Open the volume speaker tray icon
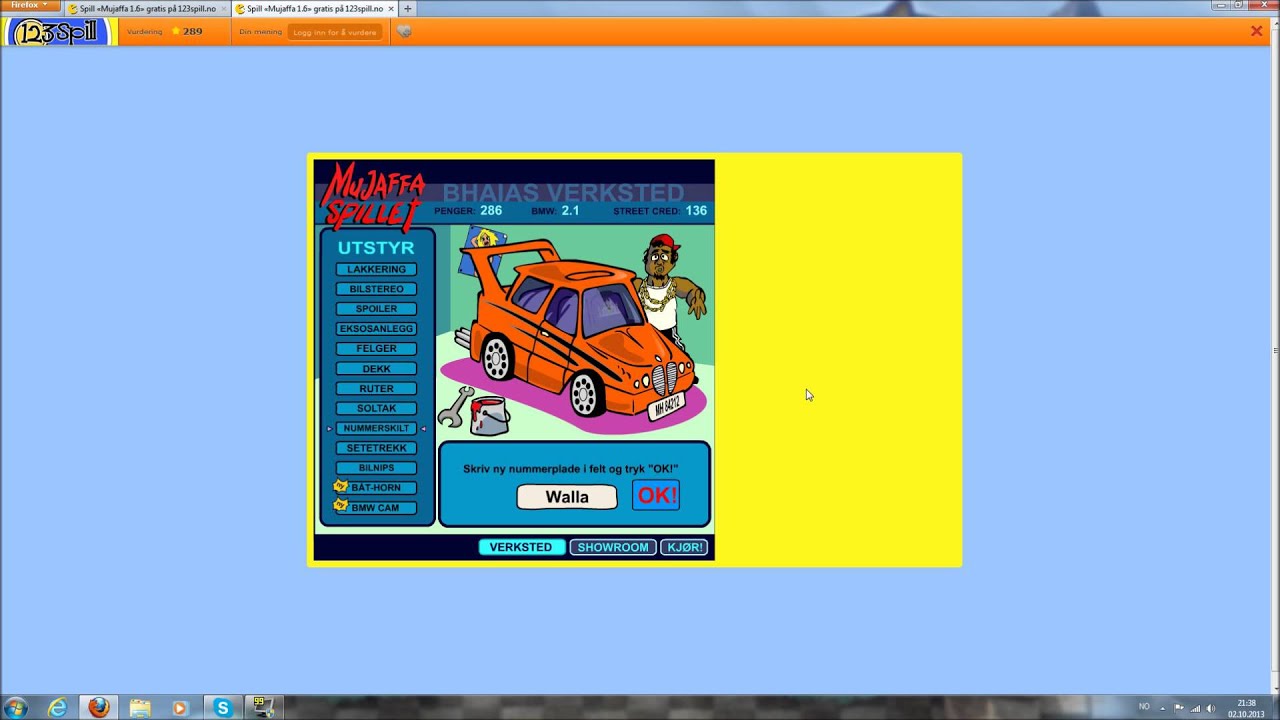The width and height of the screenshot is (1280, 720). pyautogui.click(x=1211, y=708)
